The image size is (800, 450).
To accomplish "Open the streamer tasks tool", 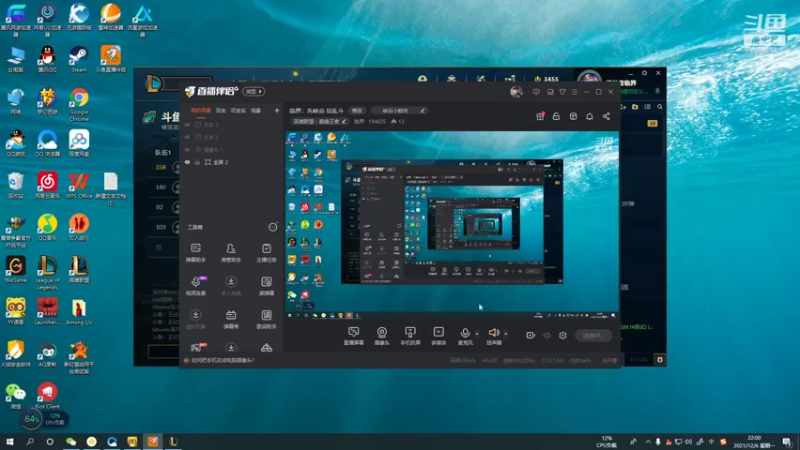I will coord(266,253).
